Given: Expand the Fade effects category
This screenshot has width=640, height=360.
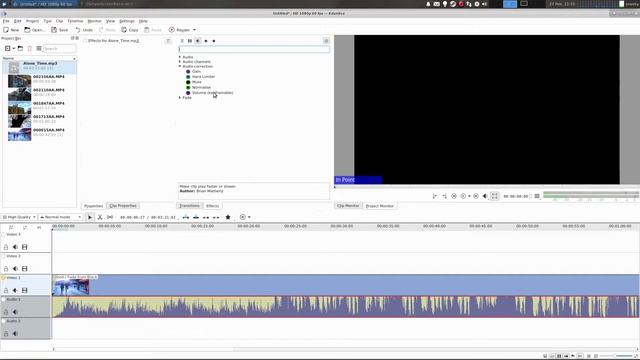Looking at the screenshot, I should click(180, 98).
